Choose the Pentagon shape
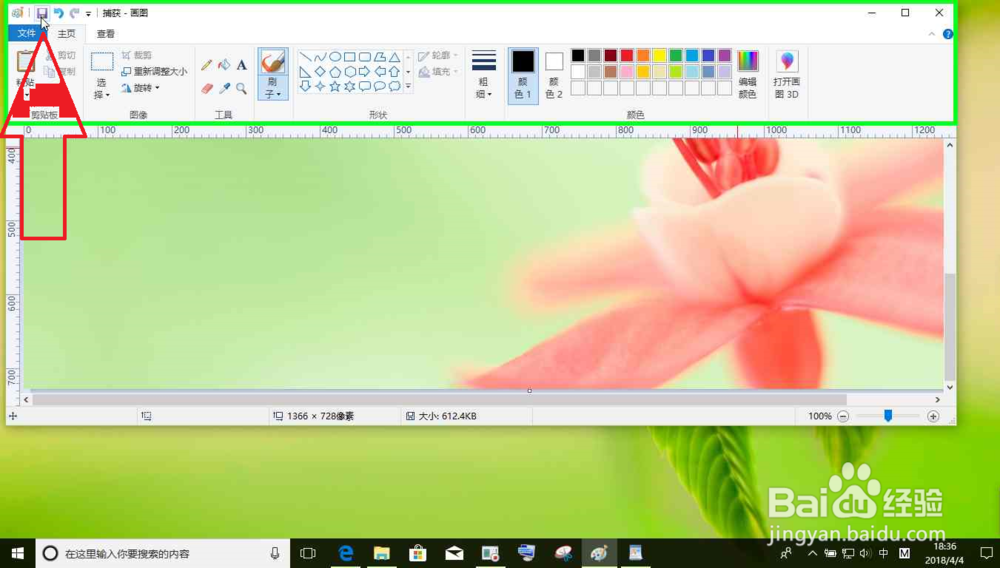This screenshot has width=1000, height=568. point(335,71)
